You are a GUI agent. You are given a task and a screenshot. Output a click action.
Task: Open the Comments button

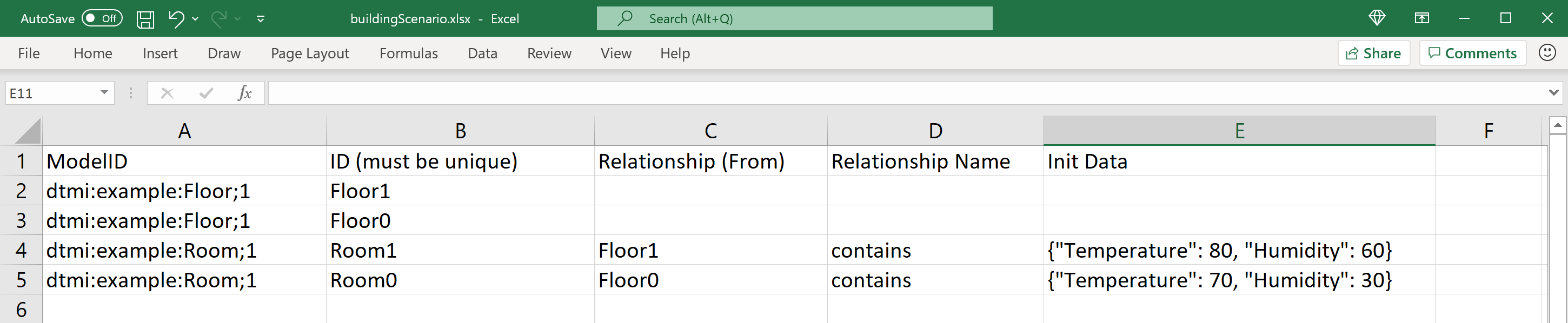pos(1472,53)
